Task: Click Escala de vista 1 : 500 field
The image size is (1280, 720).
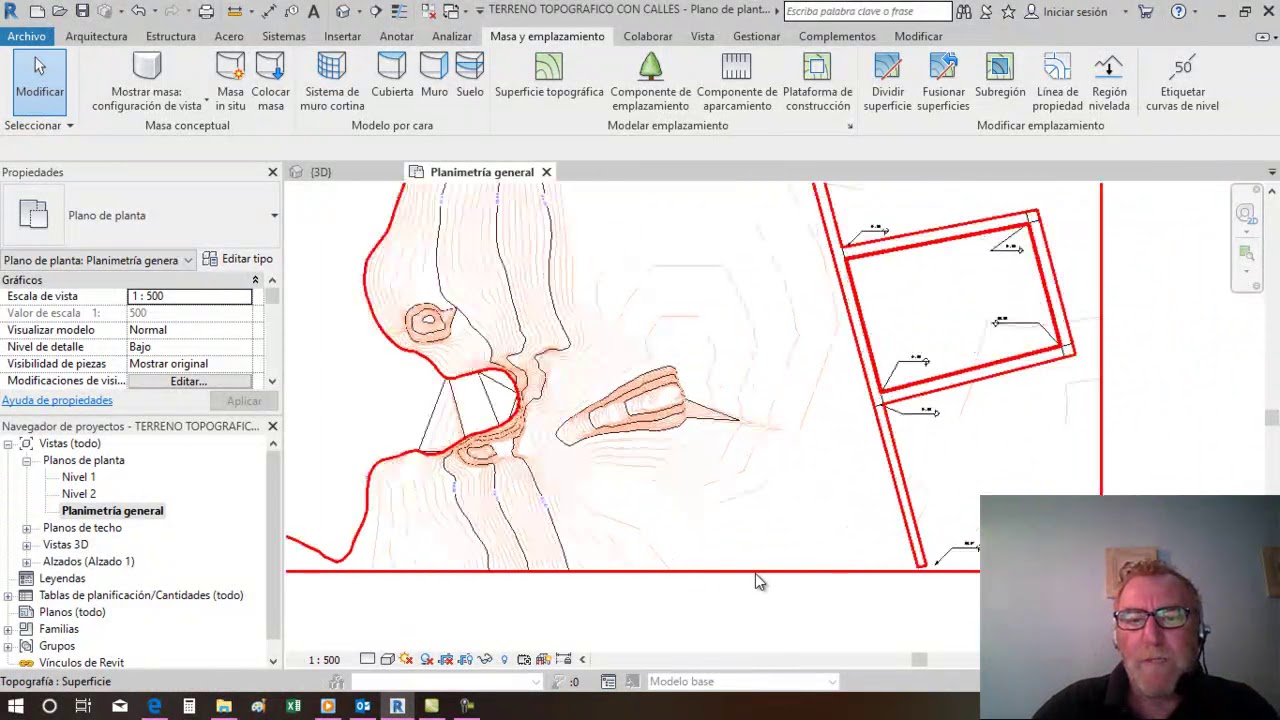Action: 189,296
